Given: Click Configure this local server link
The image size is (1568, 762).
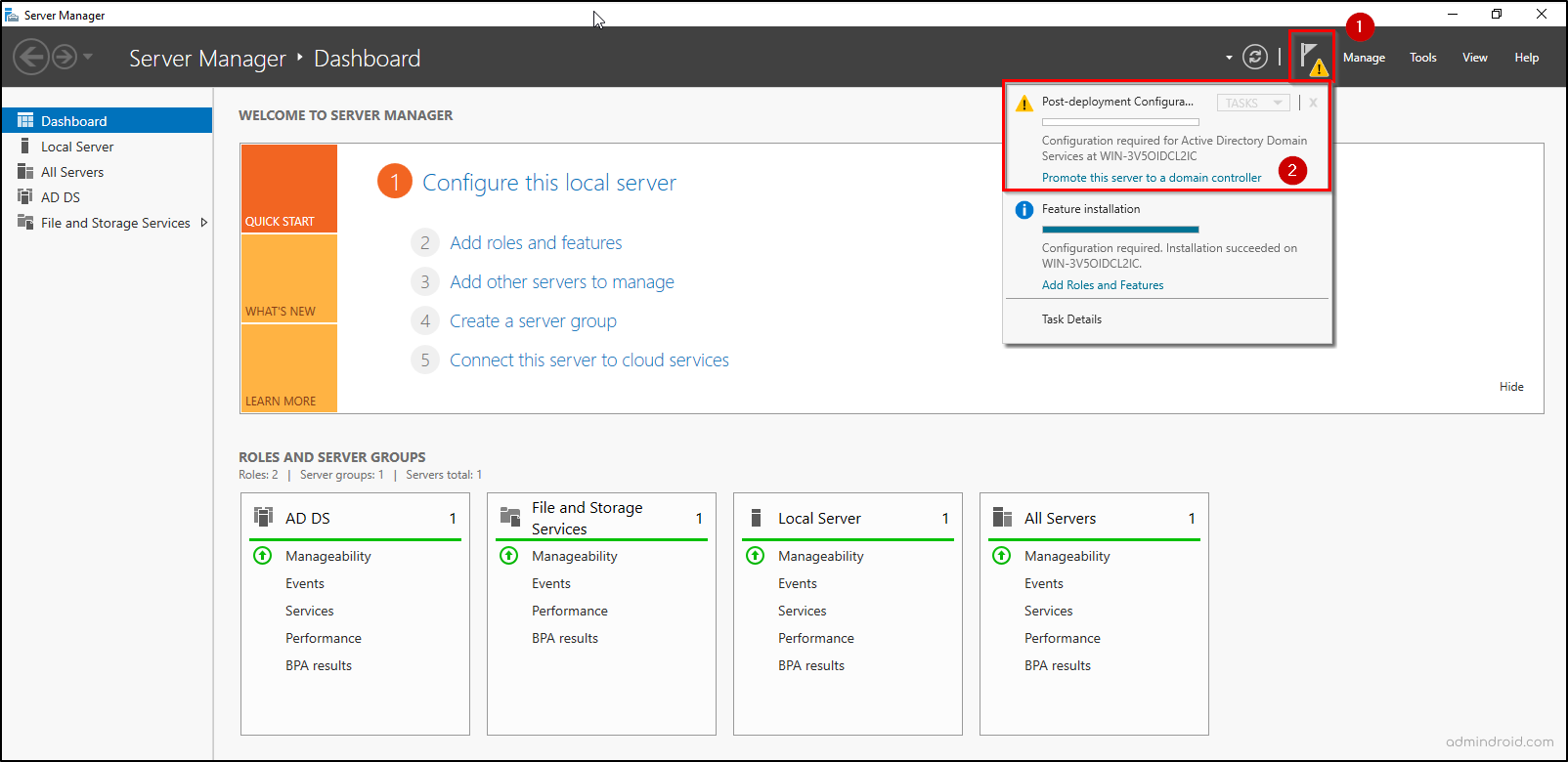Looking at the screenshot, I should (549, 183).
